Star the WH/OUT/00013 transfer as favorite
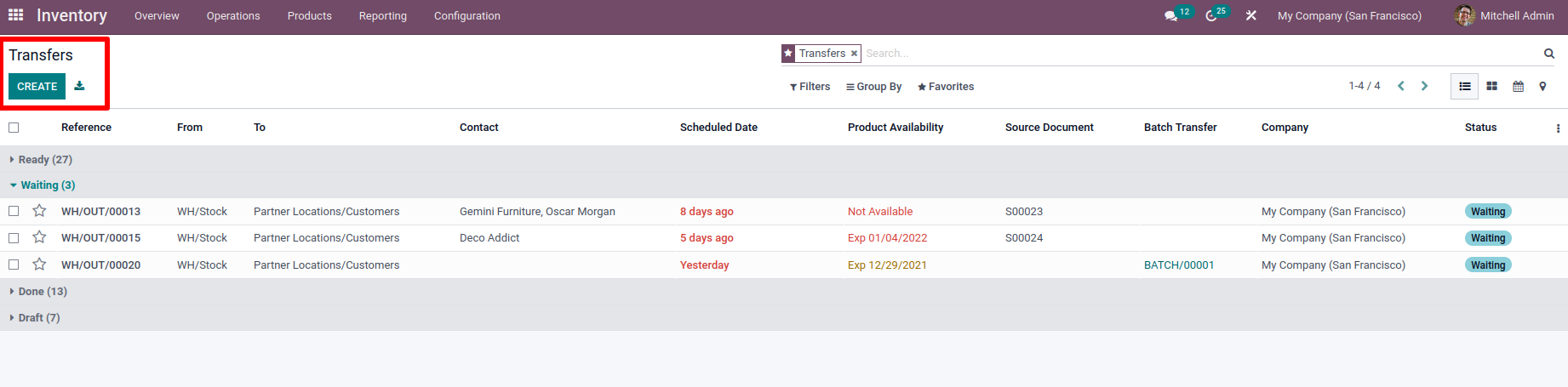This screenshot has width=1568, height=387. pyautogui.click(x=39, y=211)
